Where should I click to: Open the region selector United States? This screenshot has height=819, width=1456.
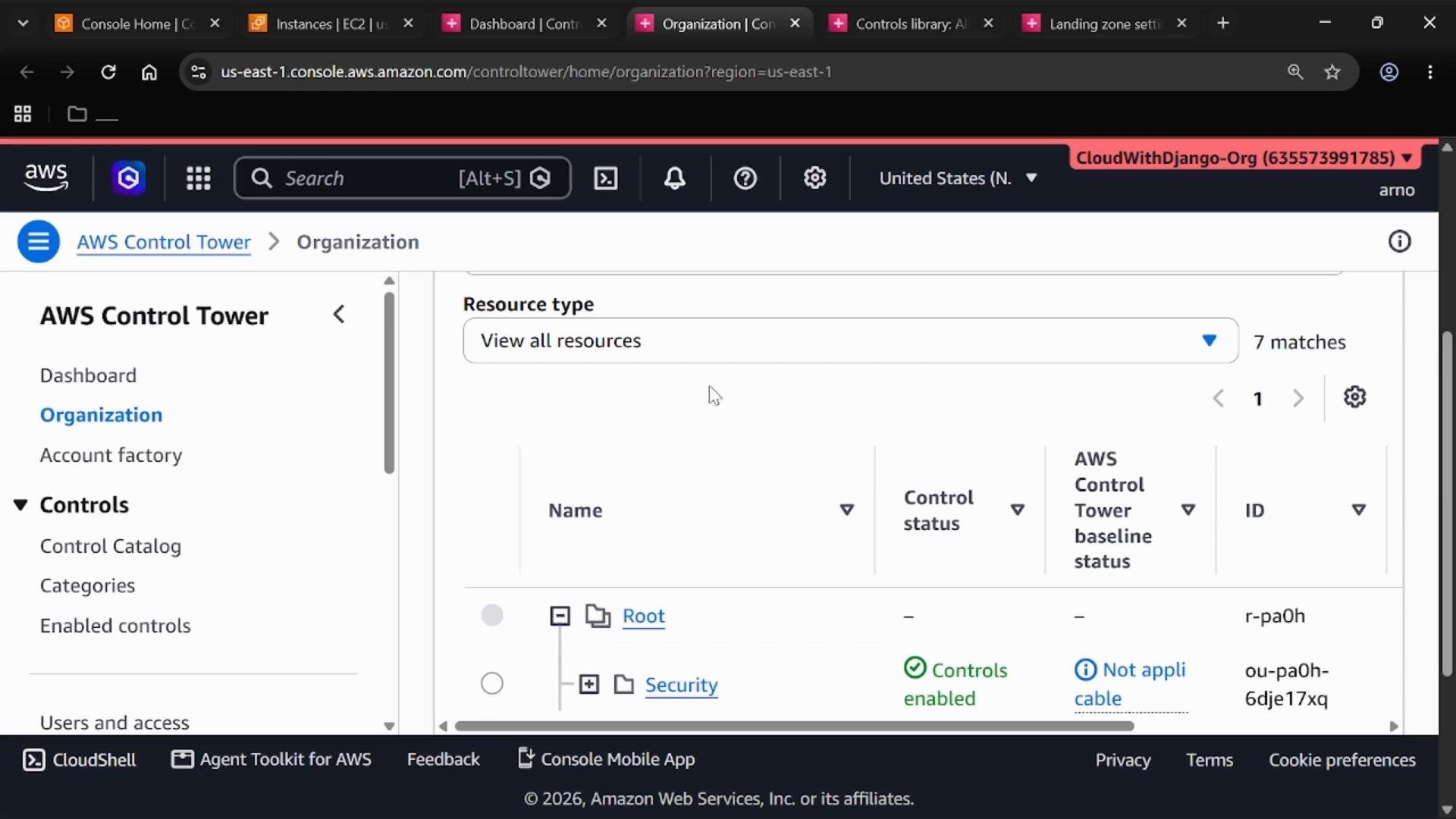click(x=959, y=178)
